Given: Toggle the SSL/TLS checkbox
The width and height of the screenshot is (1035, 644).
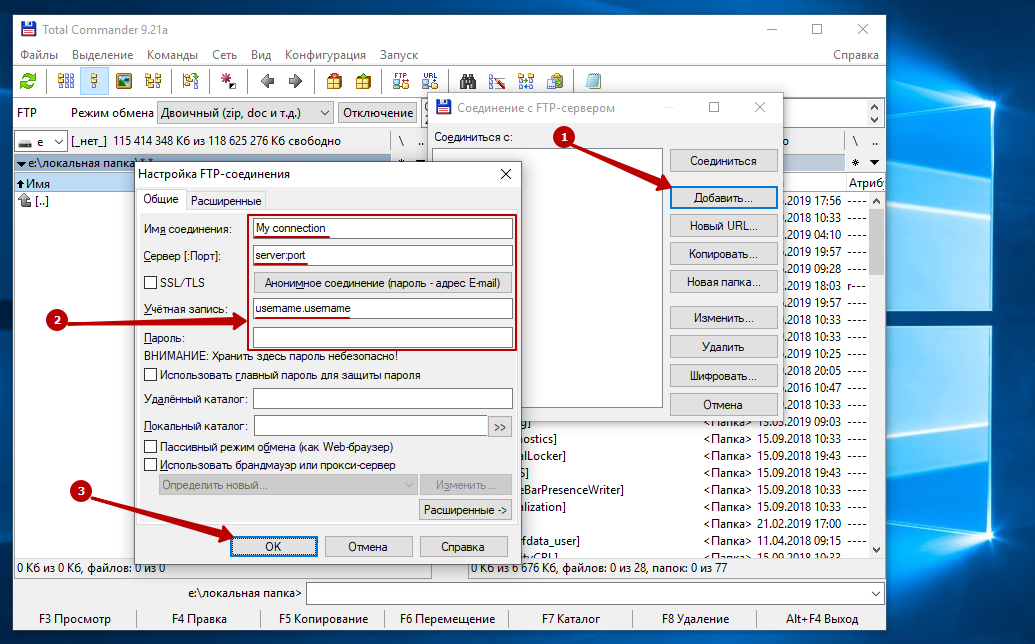Looking at the screenshot, I should point(150,282).
